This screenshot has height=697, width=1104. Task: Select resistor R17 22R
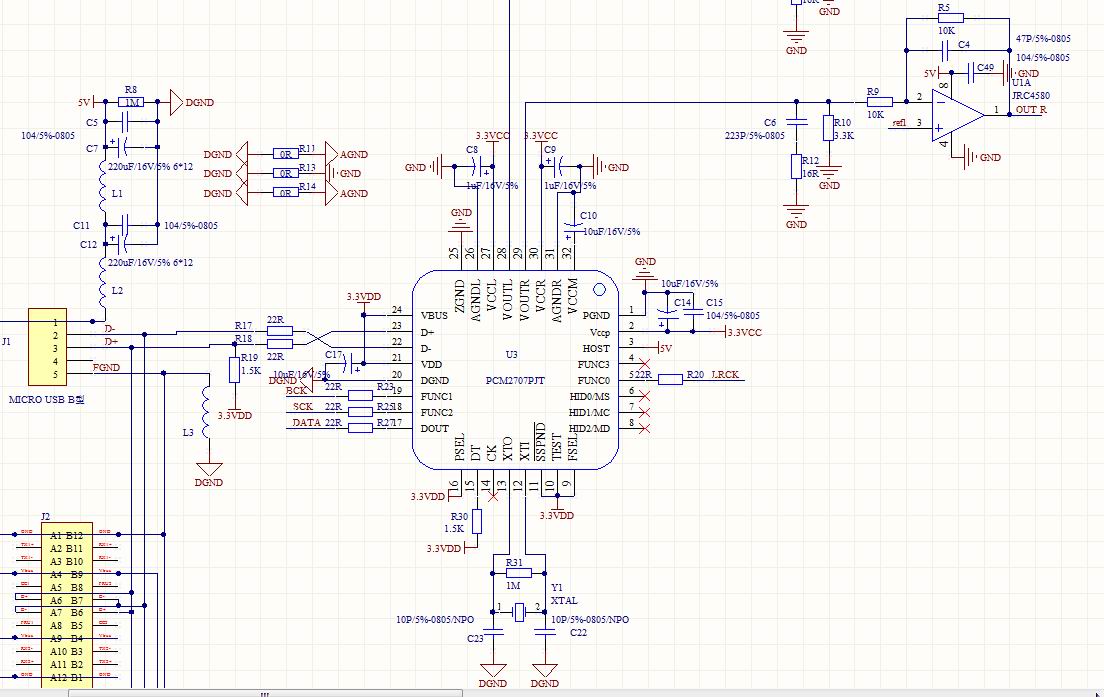(280, 331)
